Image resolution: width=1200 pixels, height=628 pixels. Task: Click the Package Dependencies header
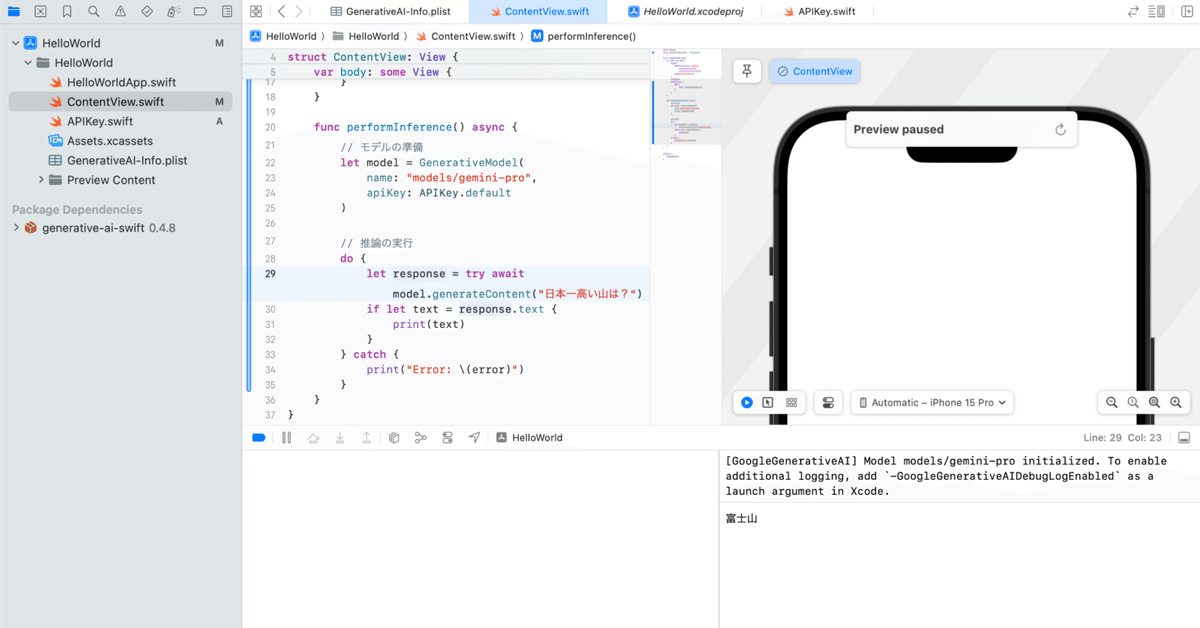tap(77, 210)
